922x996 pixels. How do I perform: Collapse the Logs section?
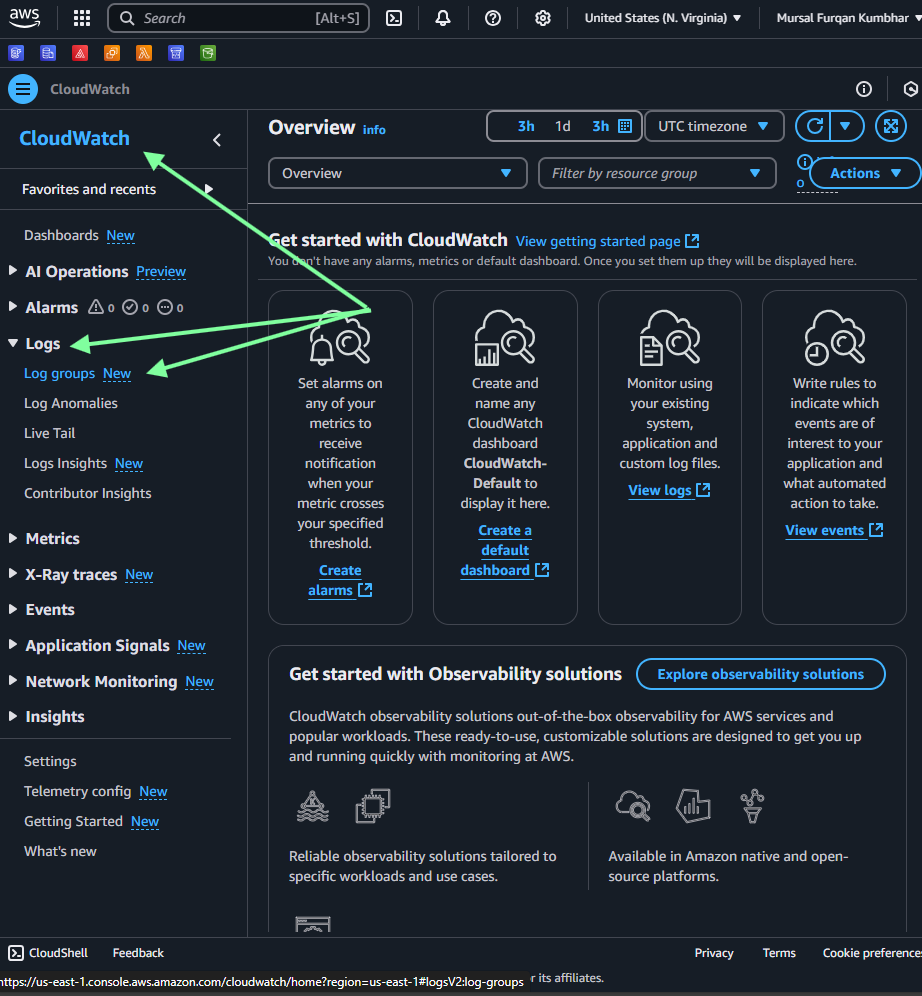tap(13, 343)
